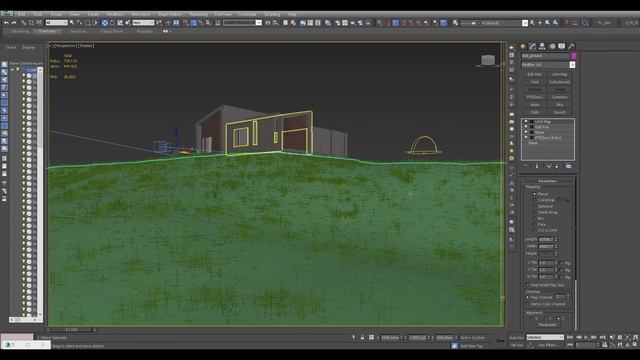
Task: Select the Shrink Wrap mapping option
Action: pyautogui.click(x=534, y=212)
